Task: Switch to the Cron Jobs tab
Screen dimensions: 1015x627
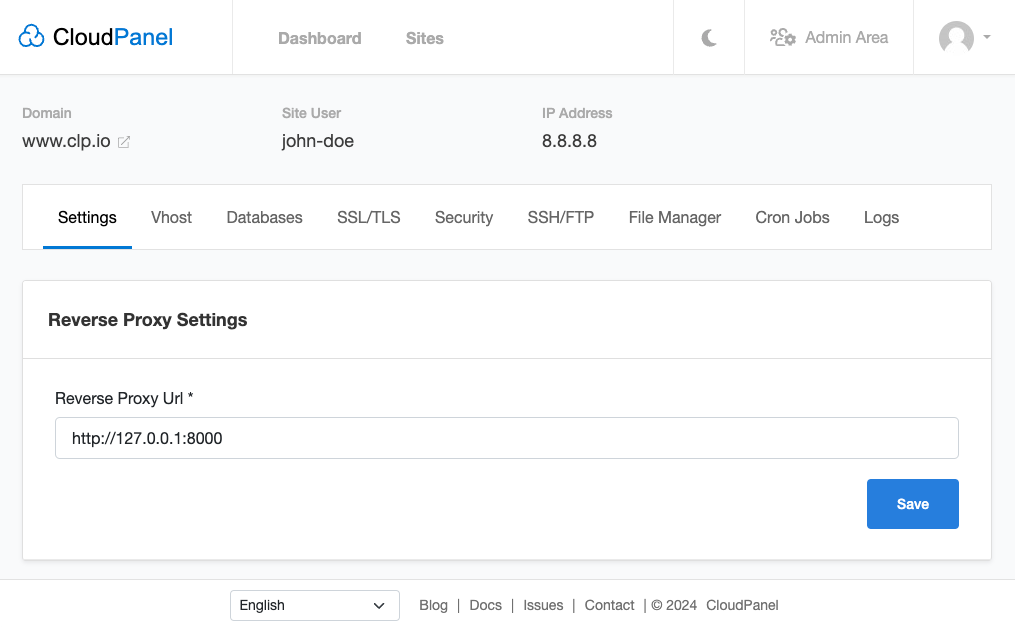Action: coord(792,217)
